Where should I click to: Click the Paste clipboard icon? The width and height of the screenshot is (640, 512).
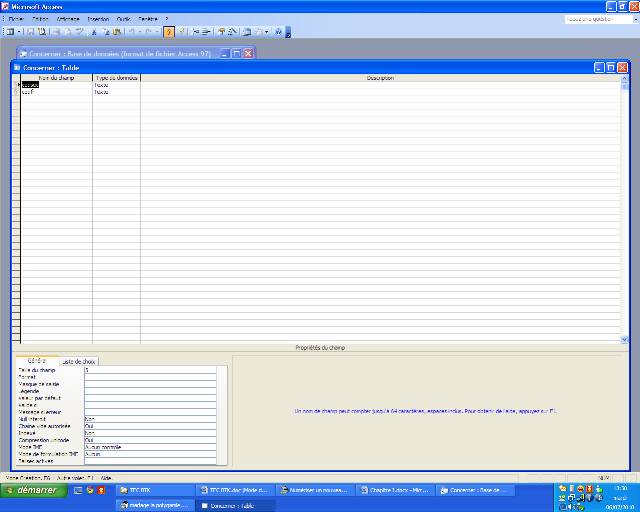[x=115, y=32]
